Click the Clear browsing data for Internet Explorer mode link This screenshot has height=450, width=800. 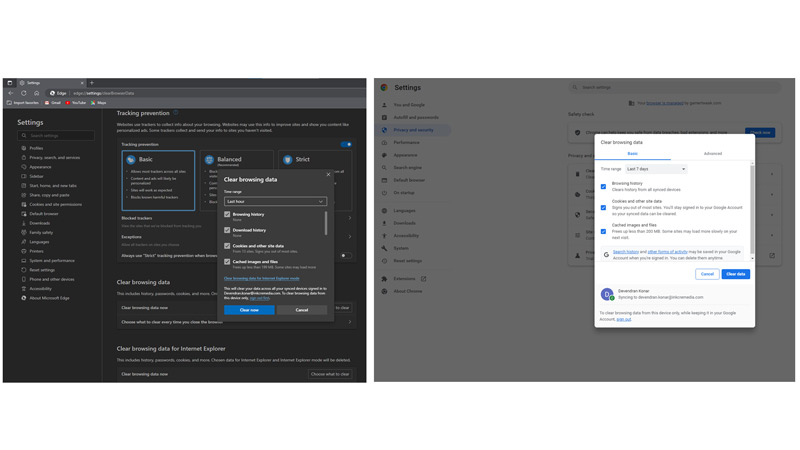pos(262,279)
